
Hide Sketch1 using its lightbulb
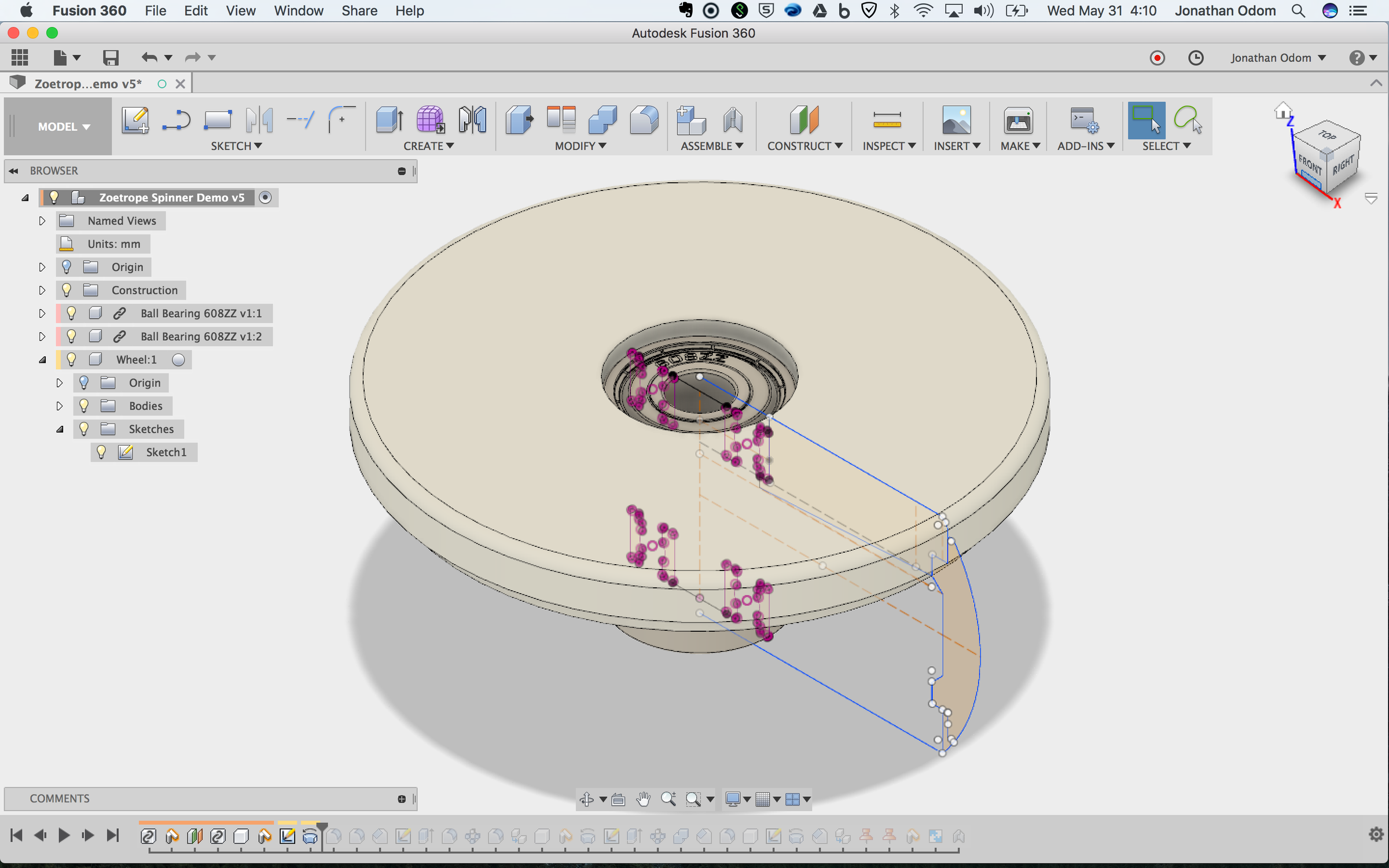point(101,452)
